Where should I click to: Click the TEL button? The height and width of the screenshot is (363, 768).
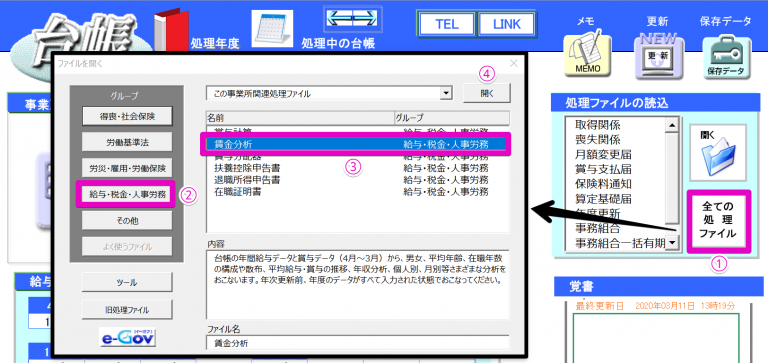tap(446, 24)
